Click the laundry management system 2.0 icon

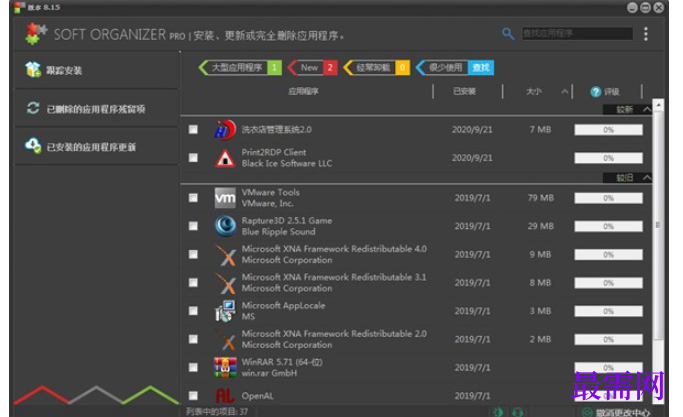pyautogui.click(x=225, y=130)
